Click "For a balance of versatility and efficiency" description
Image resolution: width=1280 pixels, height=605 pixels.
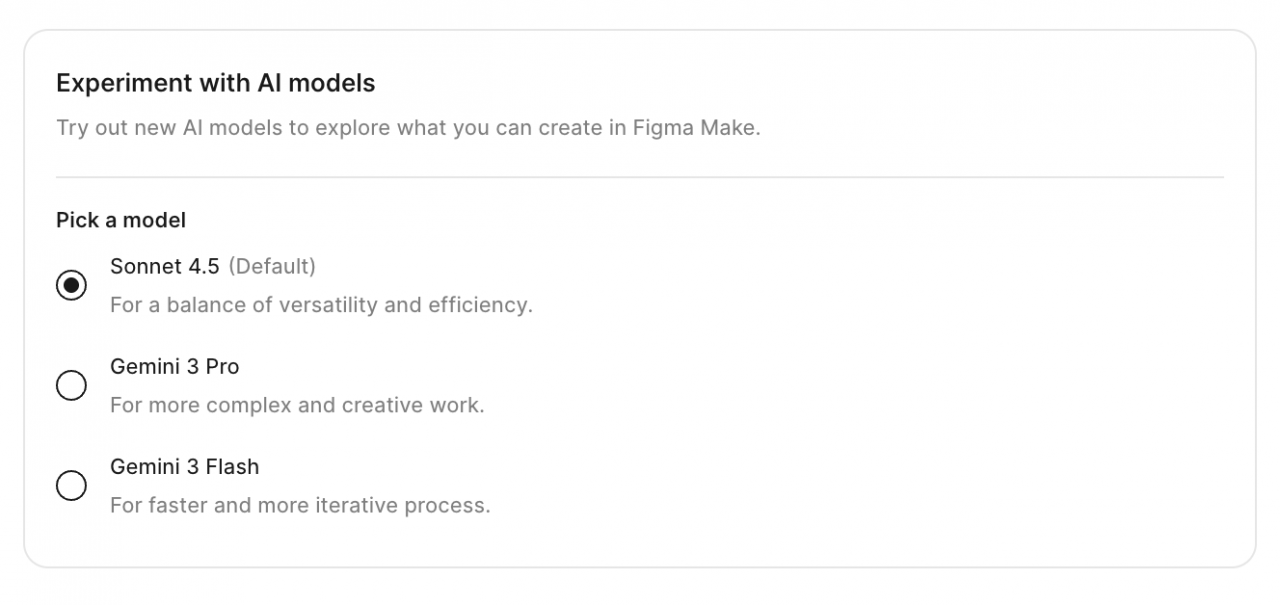pos(320,305)
